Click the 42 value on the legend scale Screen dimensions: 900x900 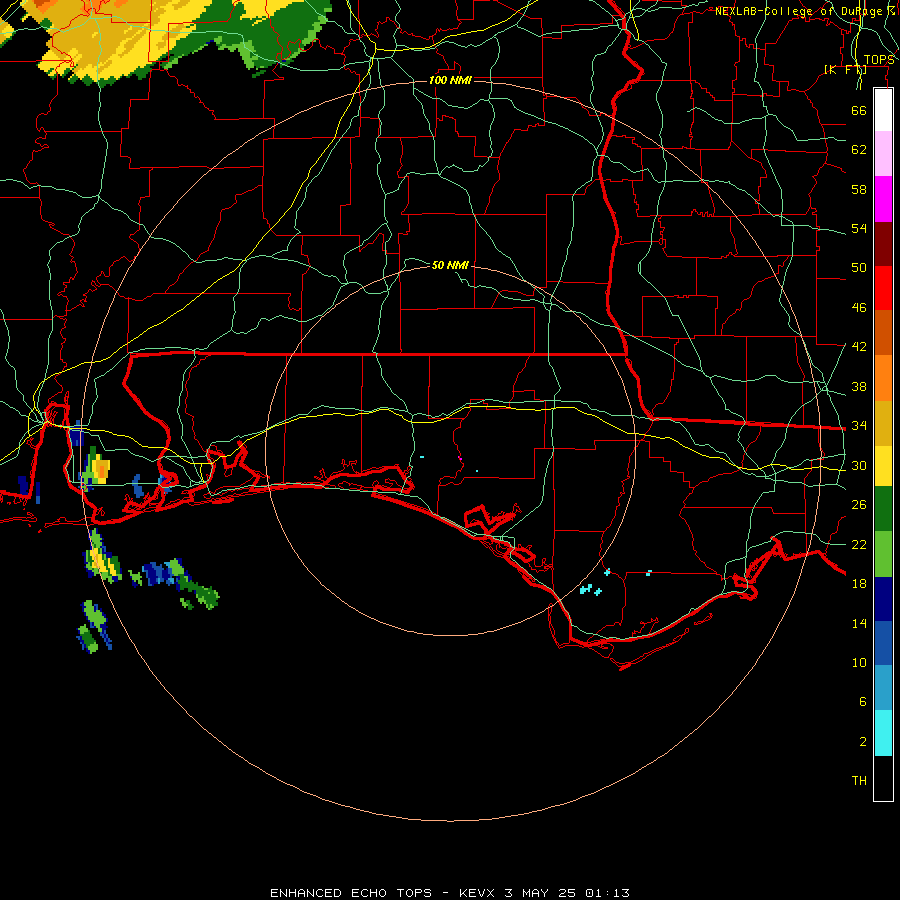pos(859,346)
